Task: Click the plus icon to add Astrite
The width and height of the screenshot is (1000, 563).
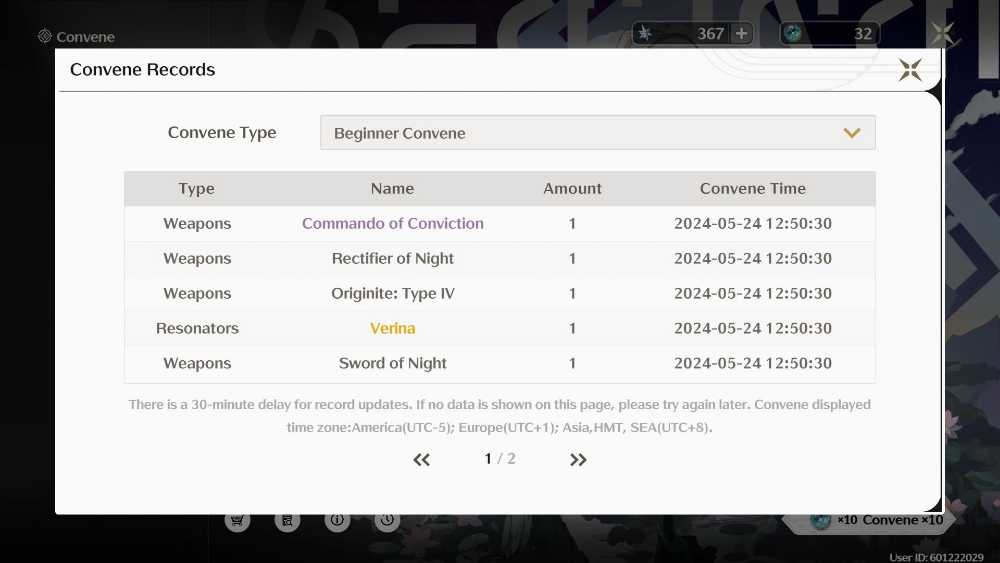Action: click(x=741, y=33)
